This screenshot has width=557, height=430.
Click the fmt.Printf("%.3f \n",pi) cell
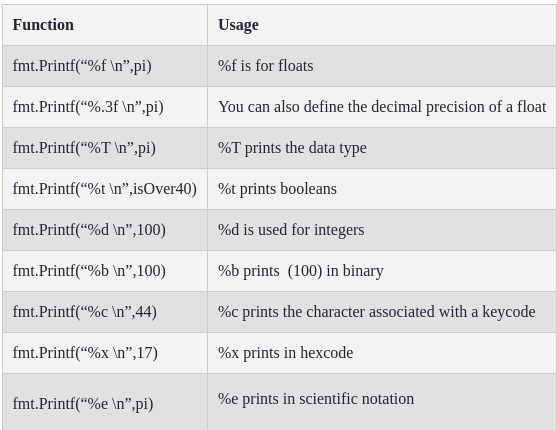tap(105, 107)
